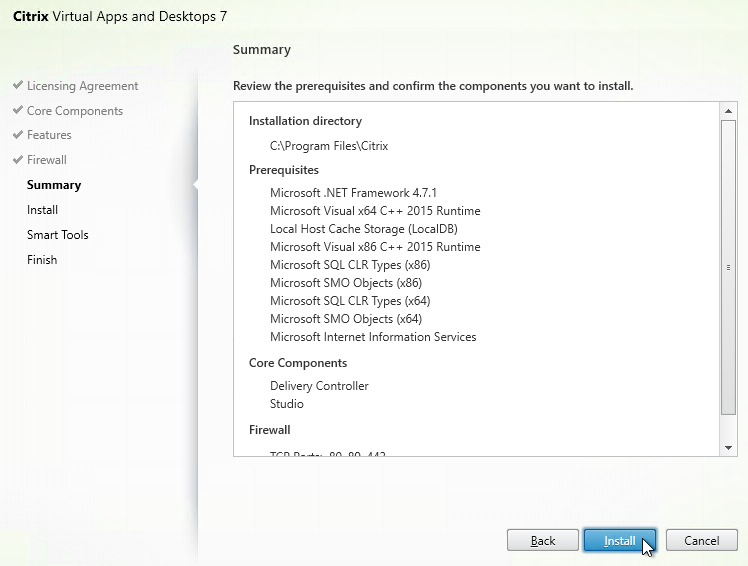Viewport: 748px width, 566px height.
Task: Click the Firewall checkmark icon
Action: pyautogui.click(x=18, y=159)
